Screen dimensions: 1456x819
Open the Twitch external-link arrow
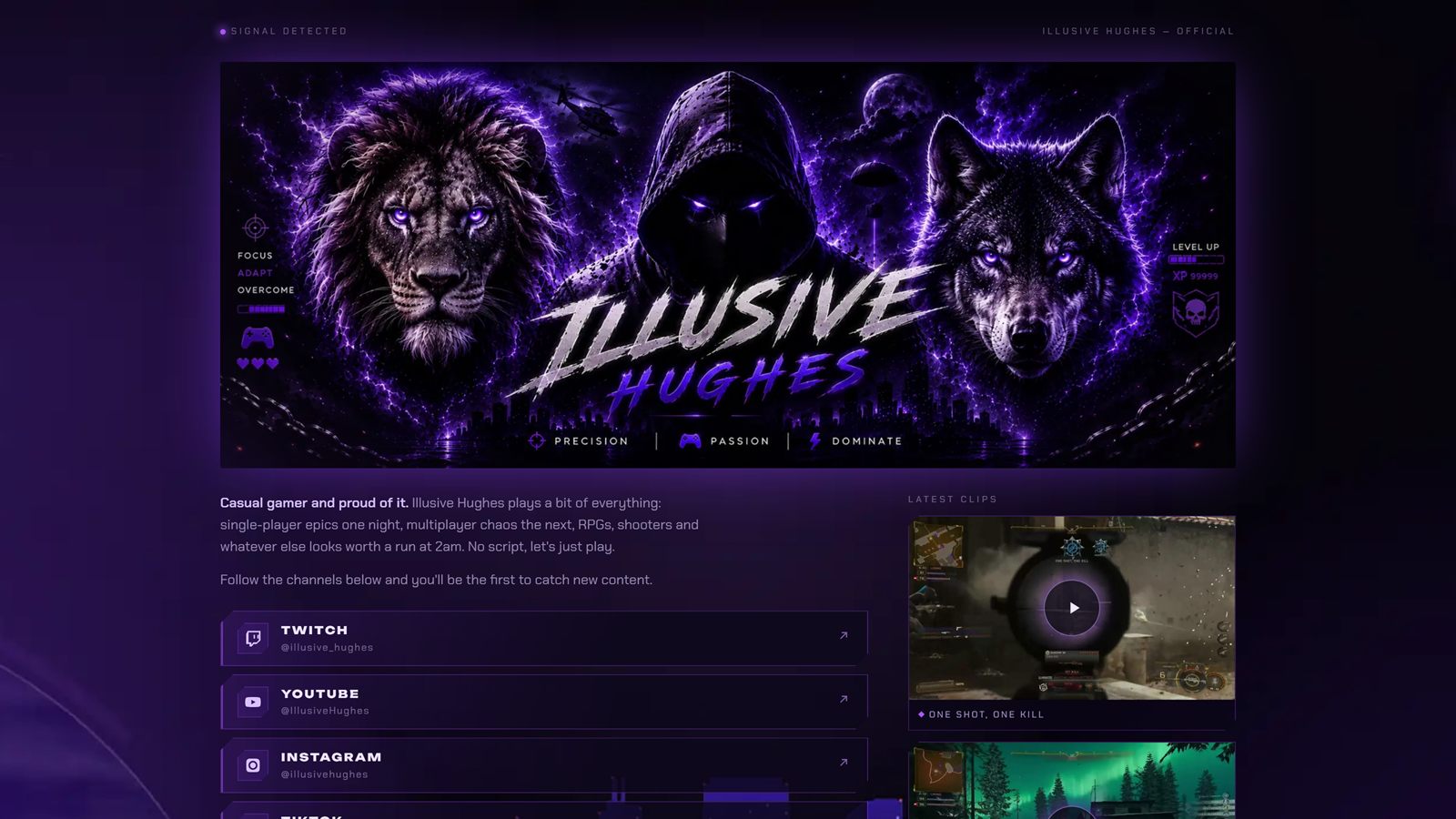tap(844, 635)
